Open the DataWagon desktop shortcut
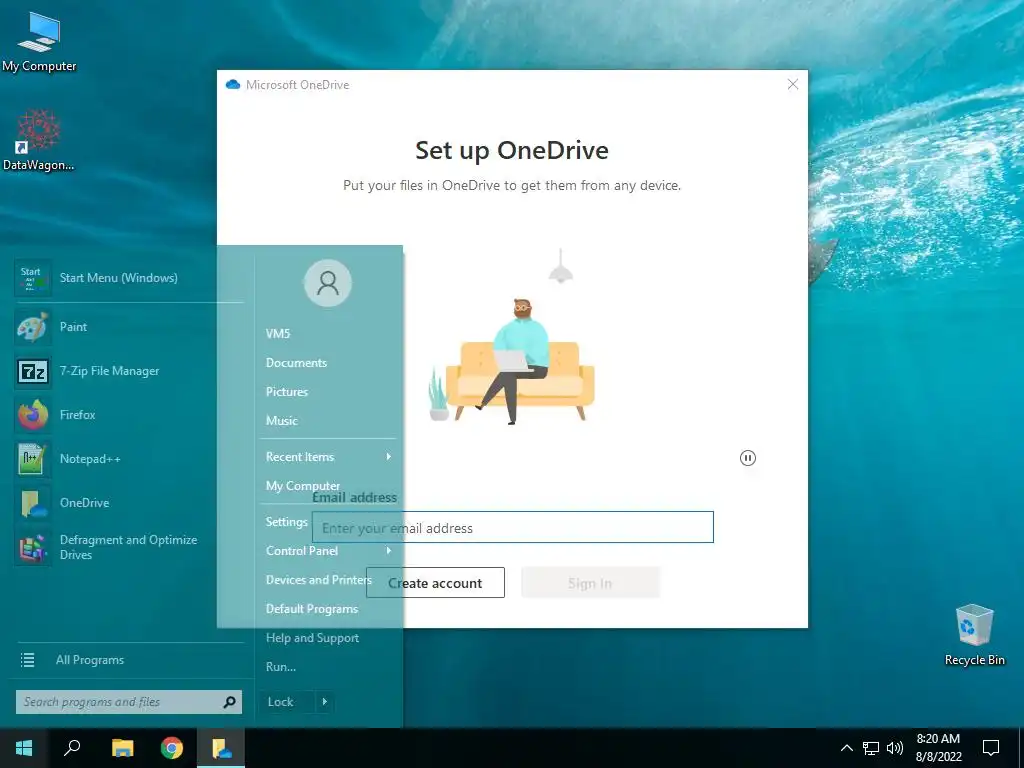 [39, 138]
